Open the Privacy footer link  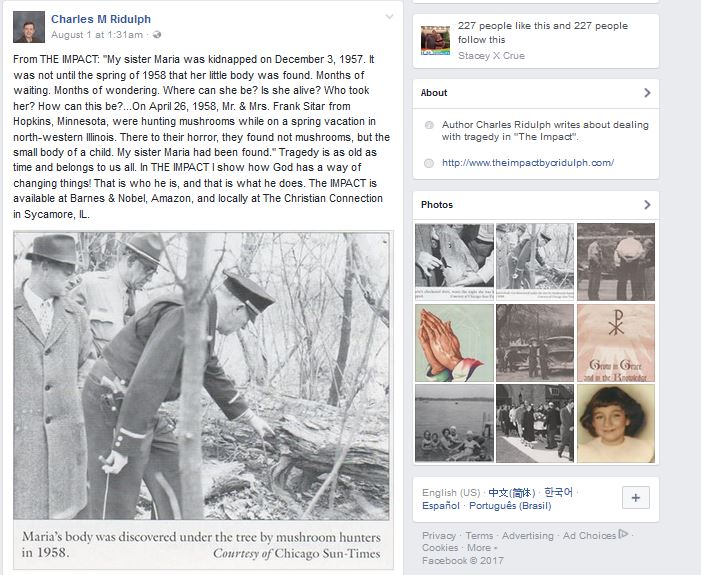click(x=439, y=536)
